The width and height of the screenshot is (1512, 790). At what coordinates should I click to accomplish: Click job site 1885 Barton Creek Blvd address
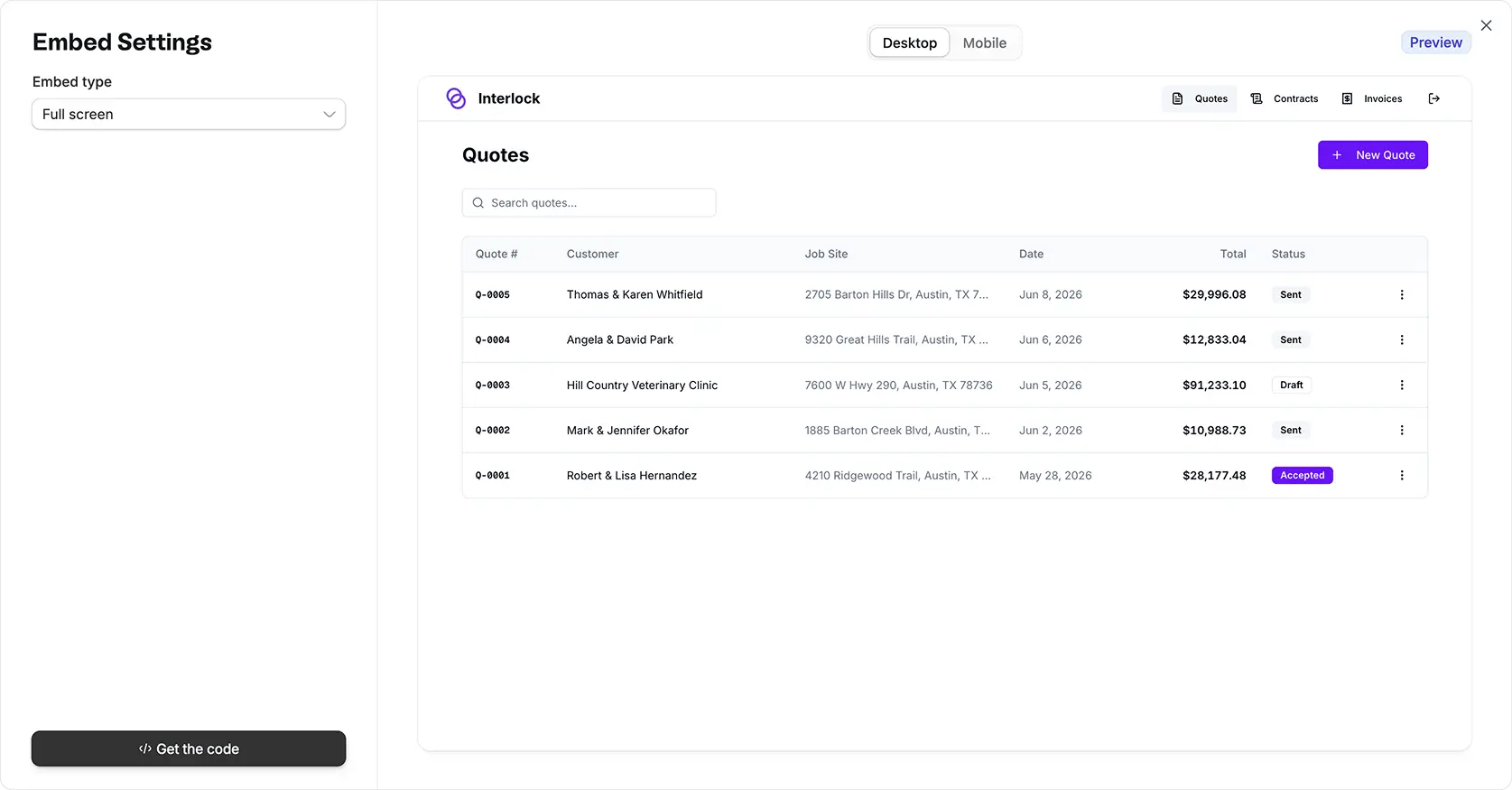897,430
